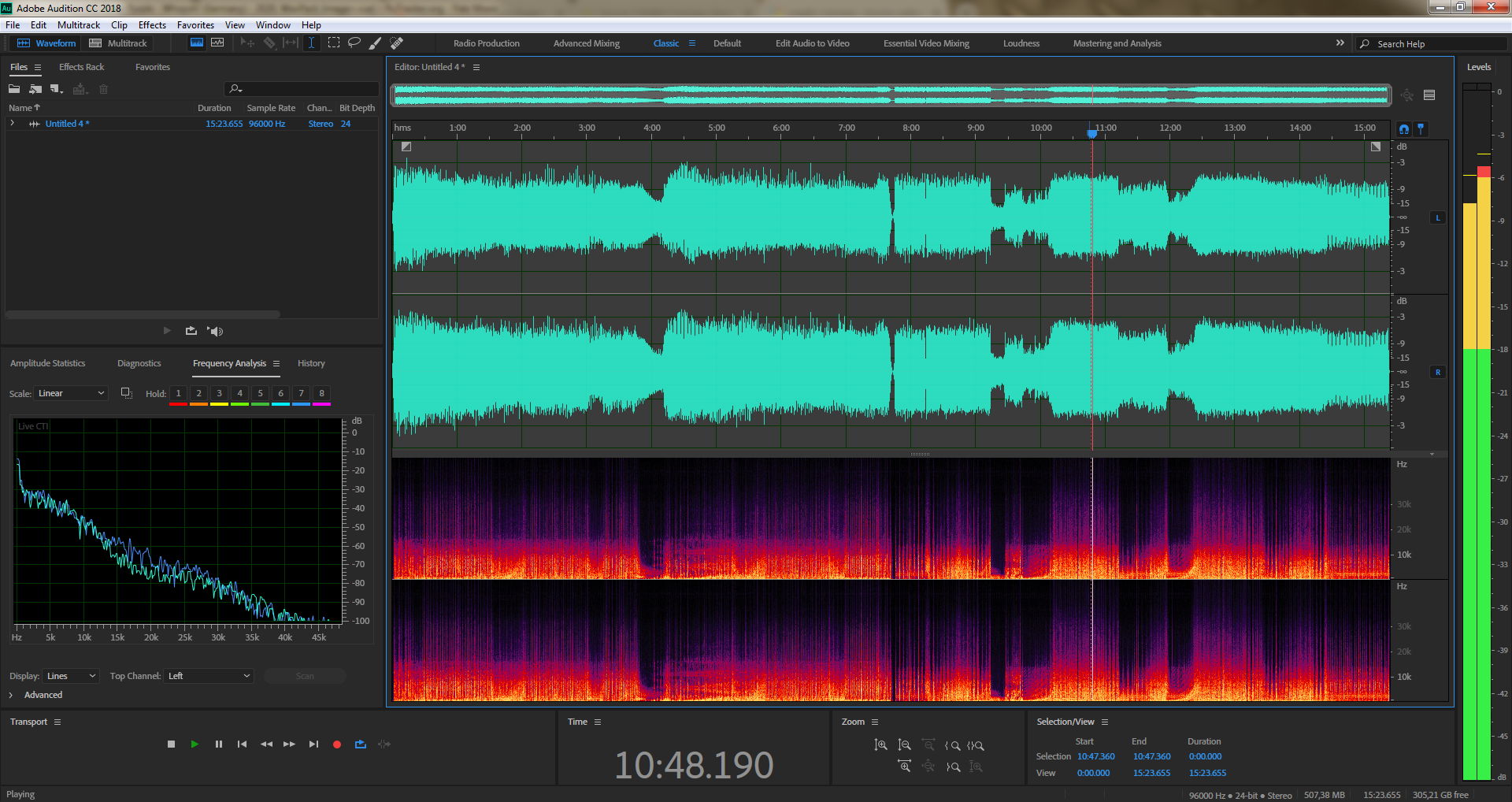Choose the Paintbrush Selection tool
The width and height of the screenshot is (1512, 802).
point(376,43)
